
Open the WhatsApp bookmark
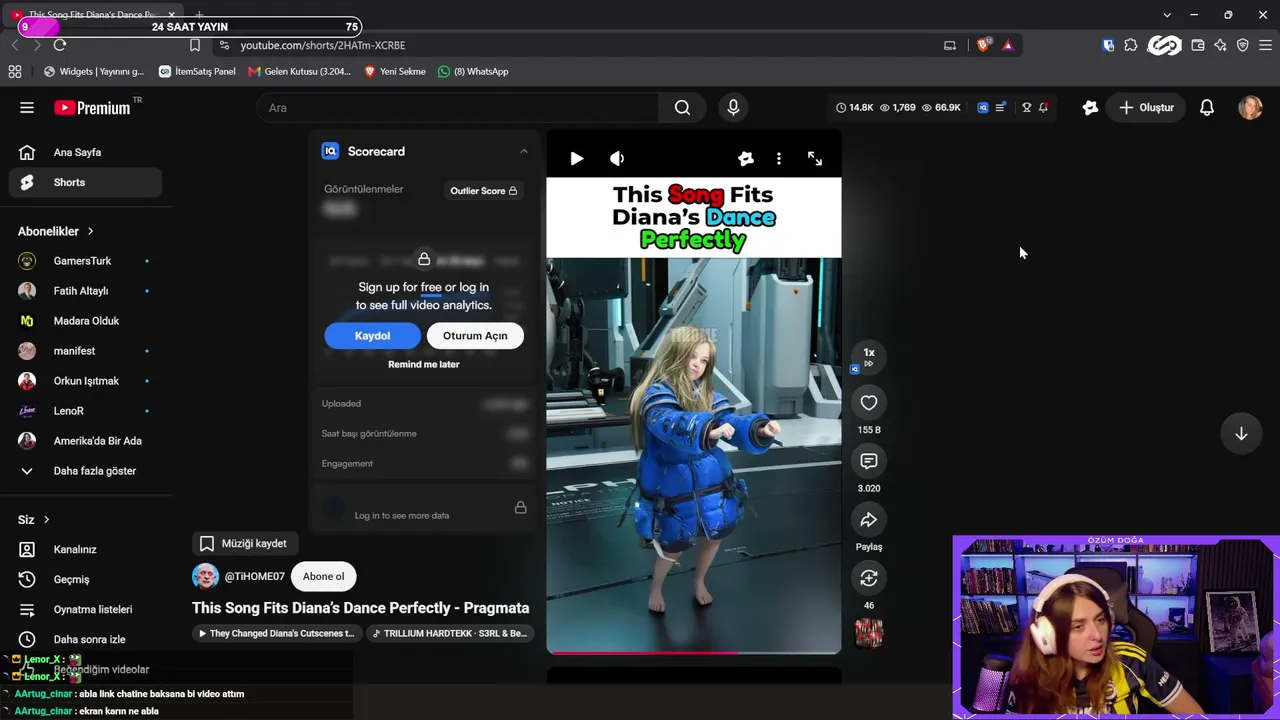[474, 71]
